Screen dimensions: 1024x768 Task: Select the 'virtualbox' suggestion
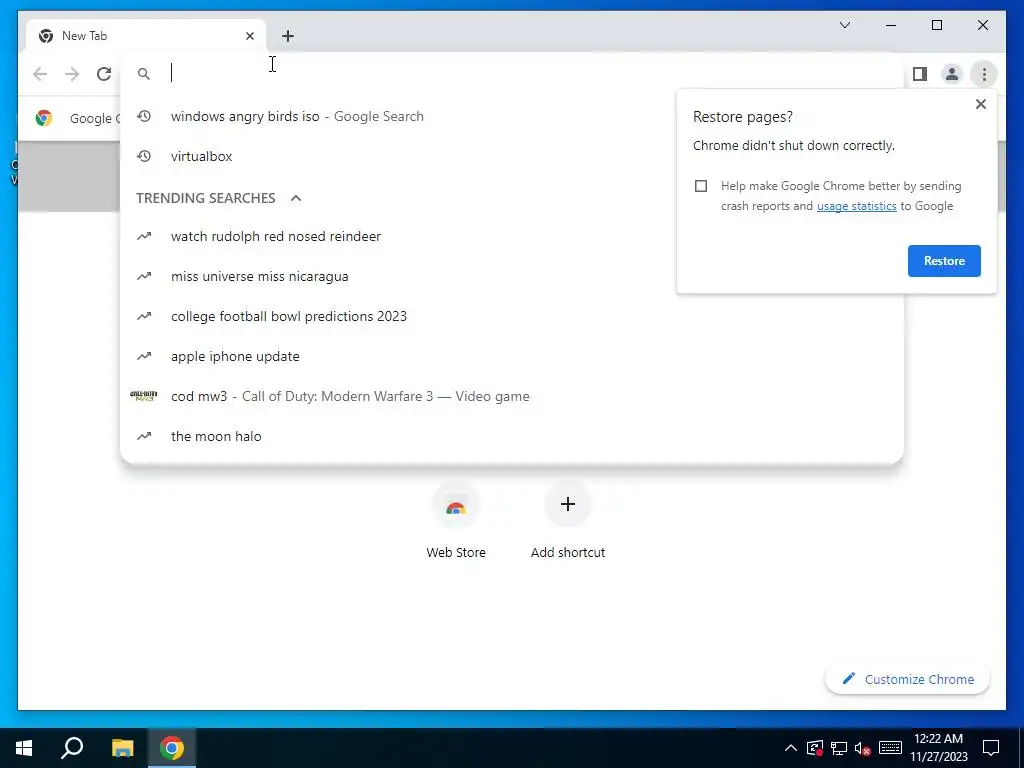(x=512, y=156)
